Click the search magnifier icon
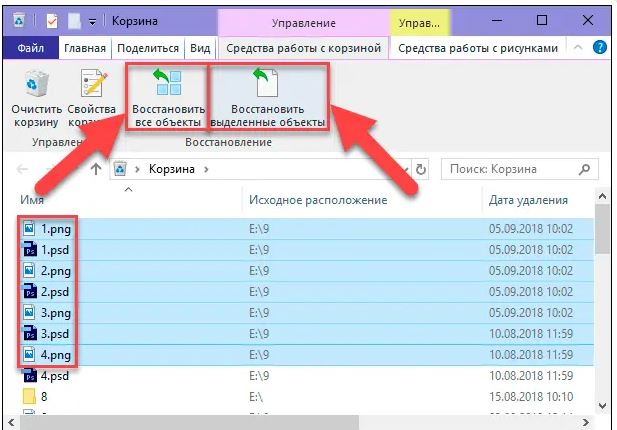 pos(584,169)
